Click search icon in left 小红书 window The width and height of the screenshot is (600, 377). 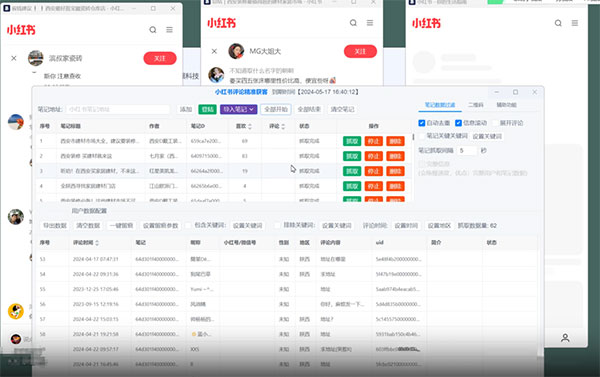click(x=153, y=29)
